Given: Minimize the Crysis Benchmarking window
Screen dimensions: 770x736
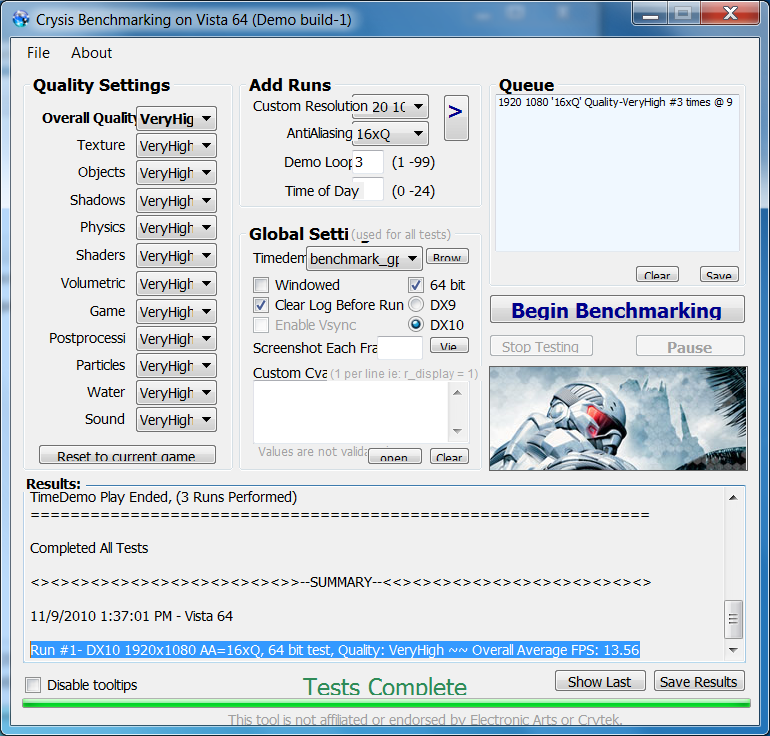Looking at the screenshot, I should [651, 13].
